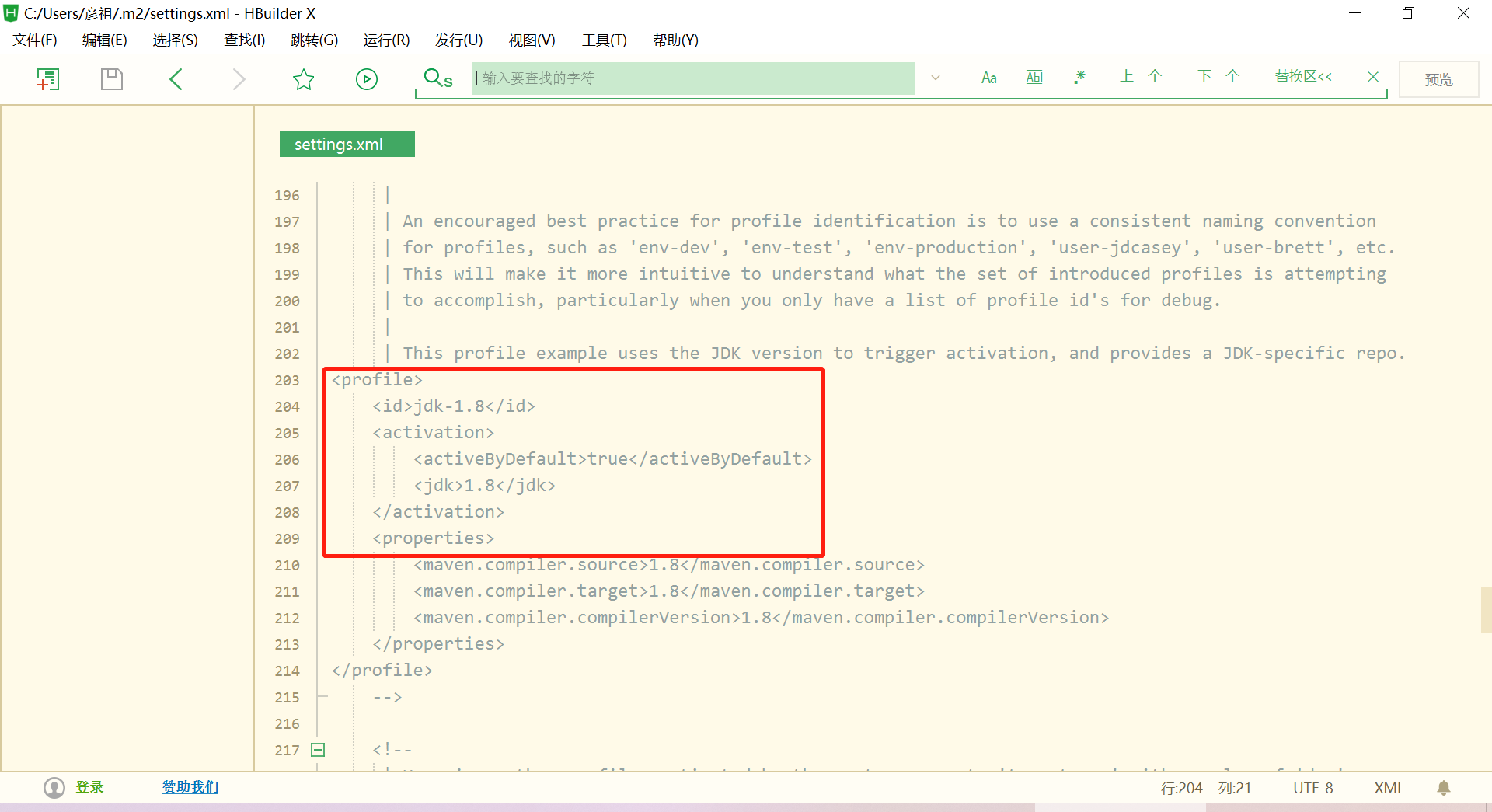This screenshot has width=1492, height=812.
Task: Open the 发行(U) menu
Action: pos(459,40)
